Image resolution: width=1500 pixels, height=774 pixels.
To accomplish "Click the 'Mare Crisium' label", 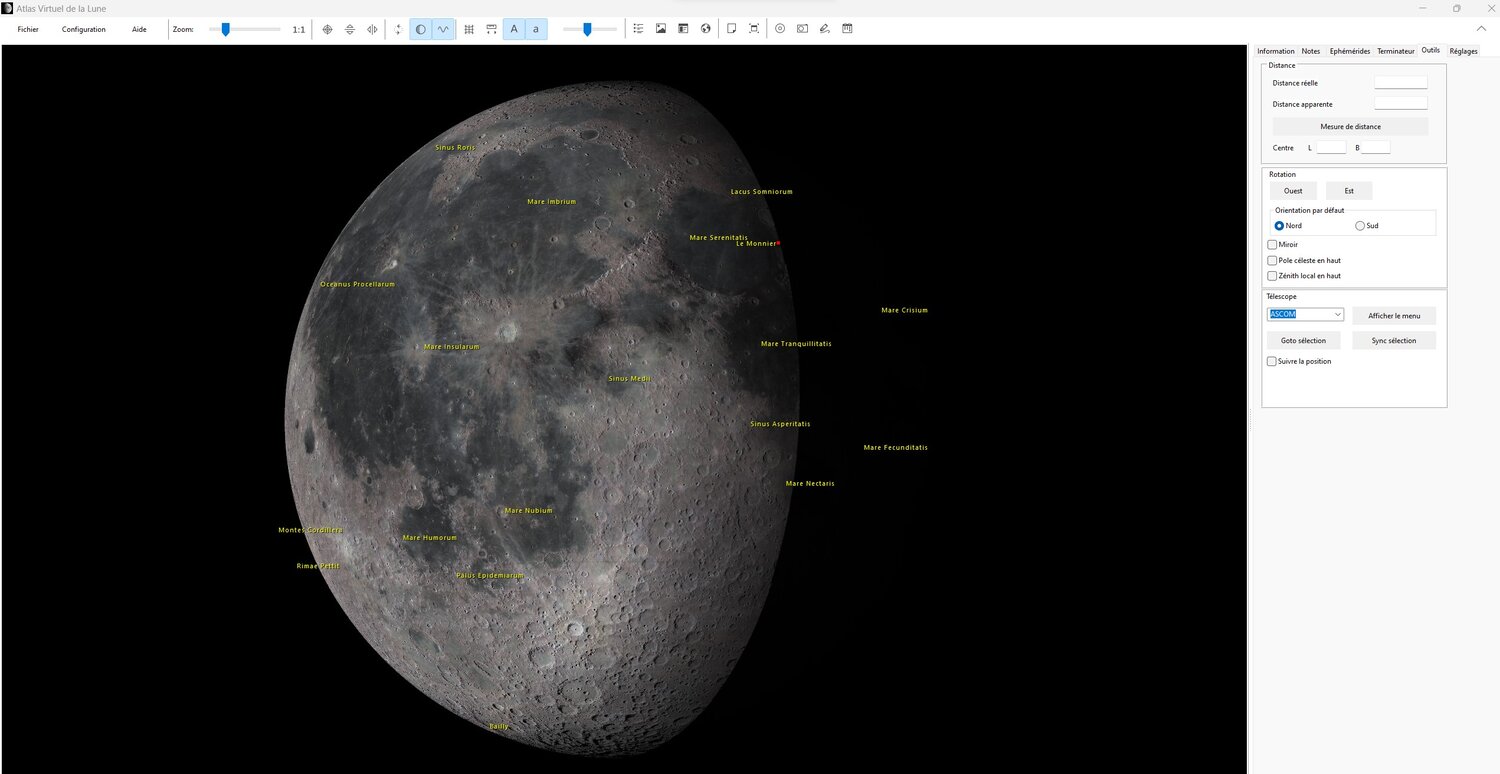I will (905, 310).
